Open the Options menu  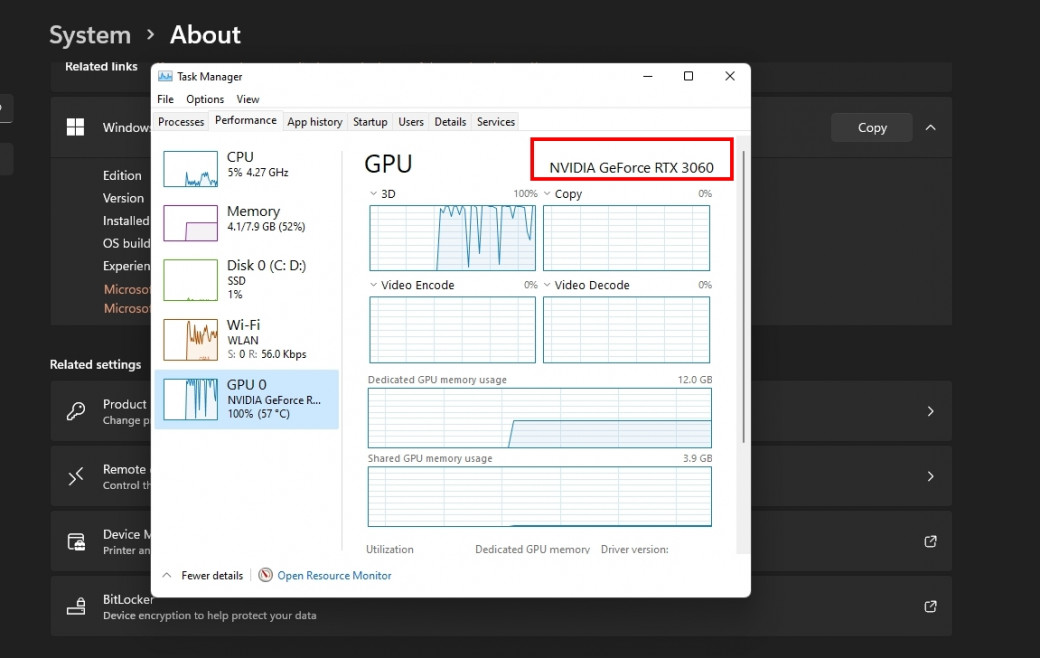tap(205, 99)
